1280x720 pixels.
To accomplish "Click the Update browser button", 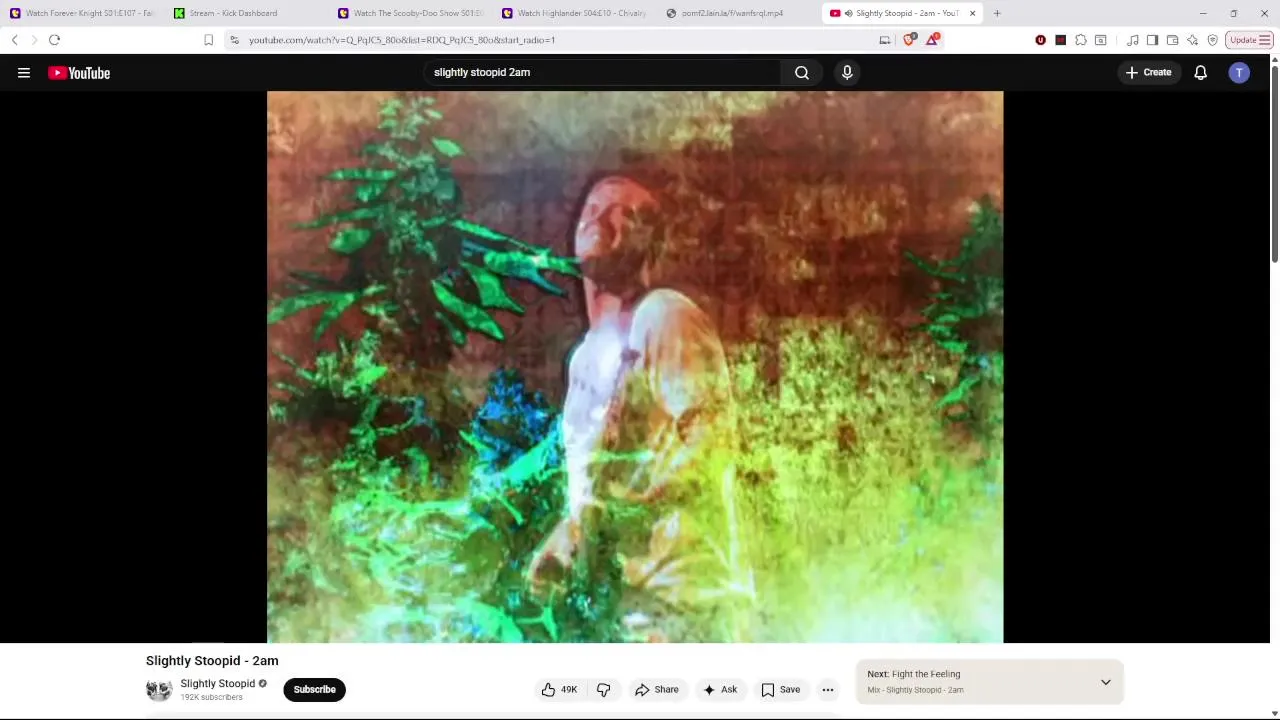I will point(1250,40).
